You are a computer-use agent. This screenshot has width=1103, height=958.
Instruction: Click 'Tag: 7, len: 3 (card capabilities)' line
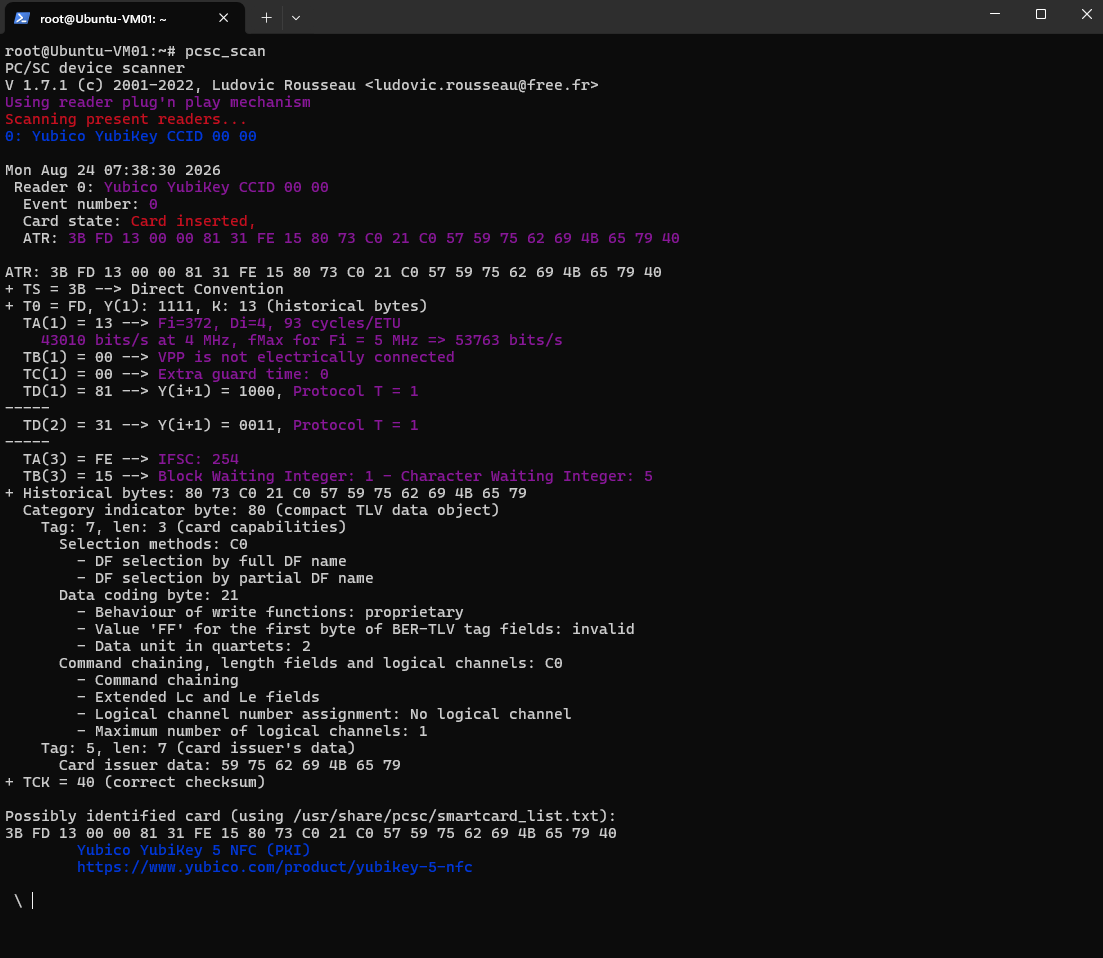193,528
